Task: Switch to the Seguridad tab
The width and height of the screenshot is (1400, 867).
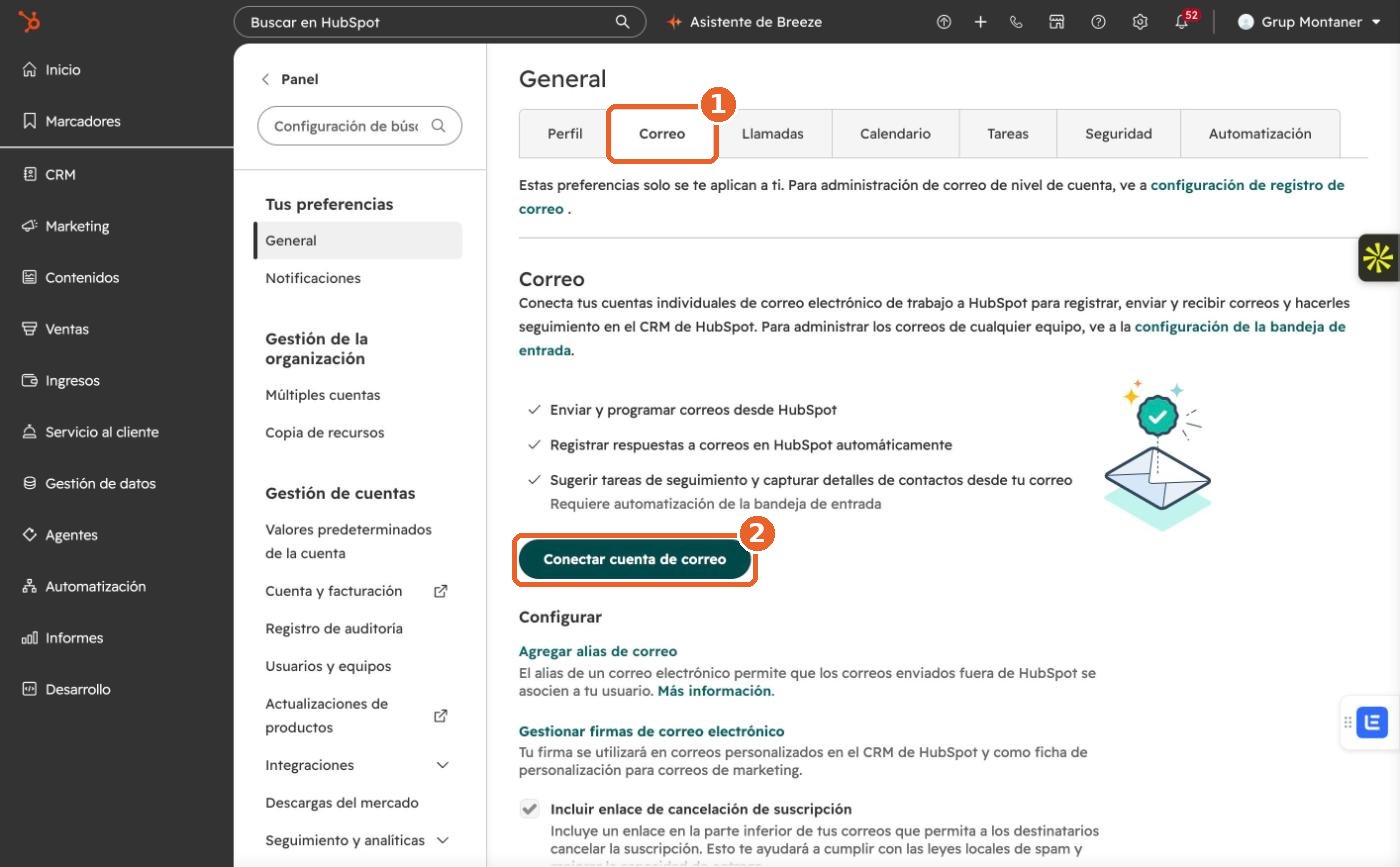Action: 1119,133
